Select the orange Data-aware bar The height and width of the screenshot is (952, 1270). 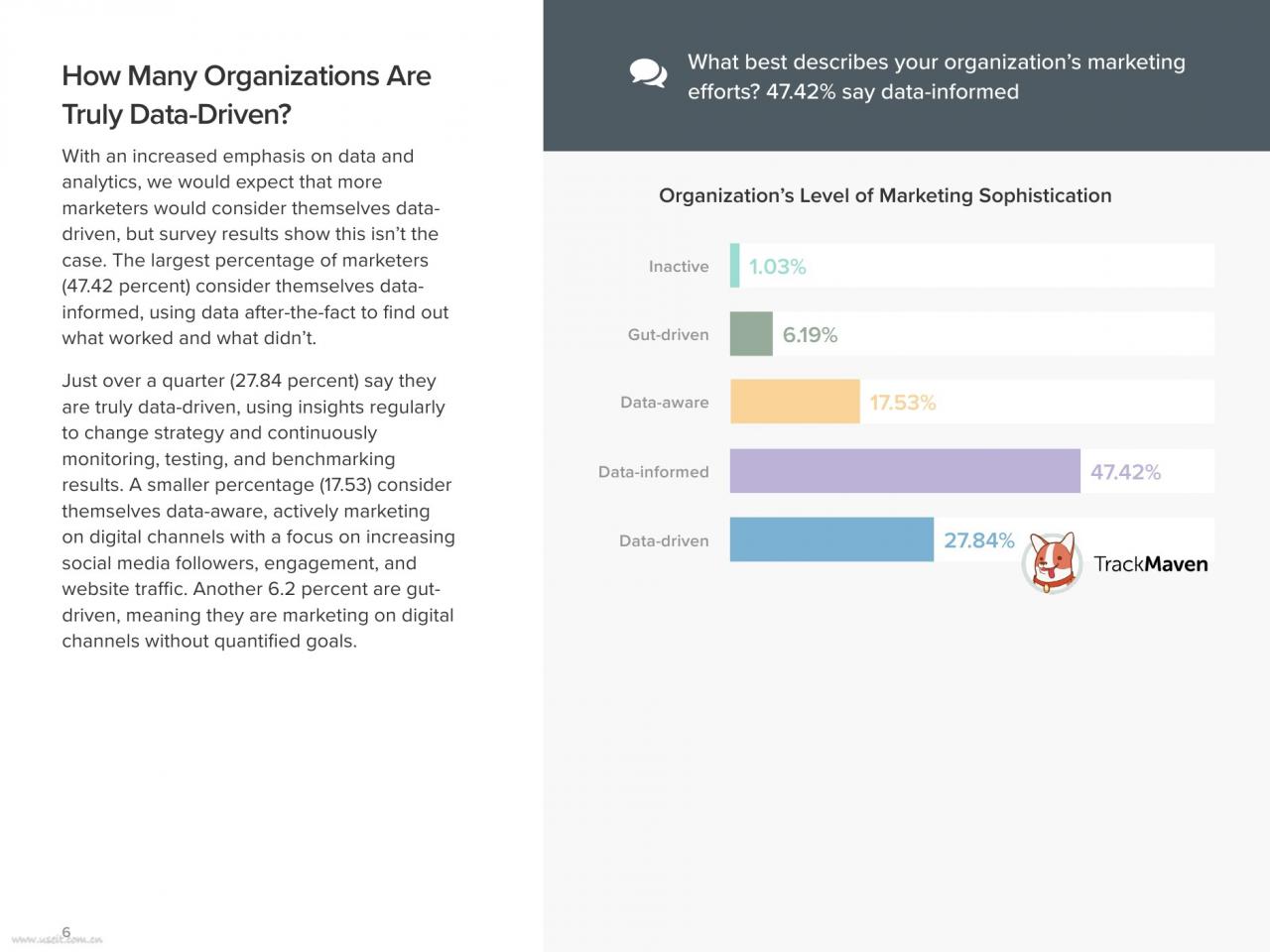795,402
